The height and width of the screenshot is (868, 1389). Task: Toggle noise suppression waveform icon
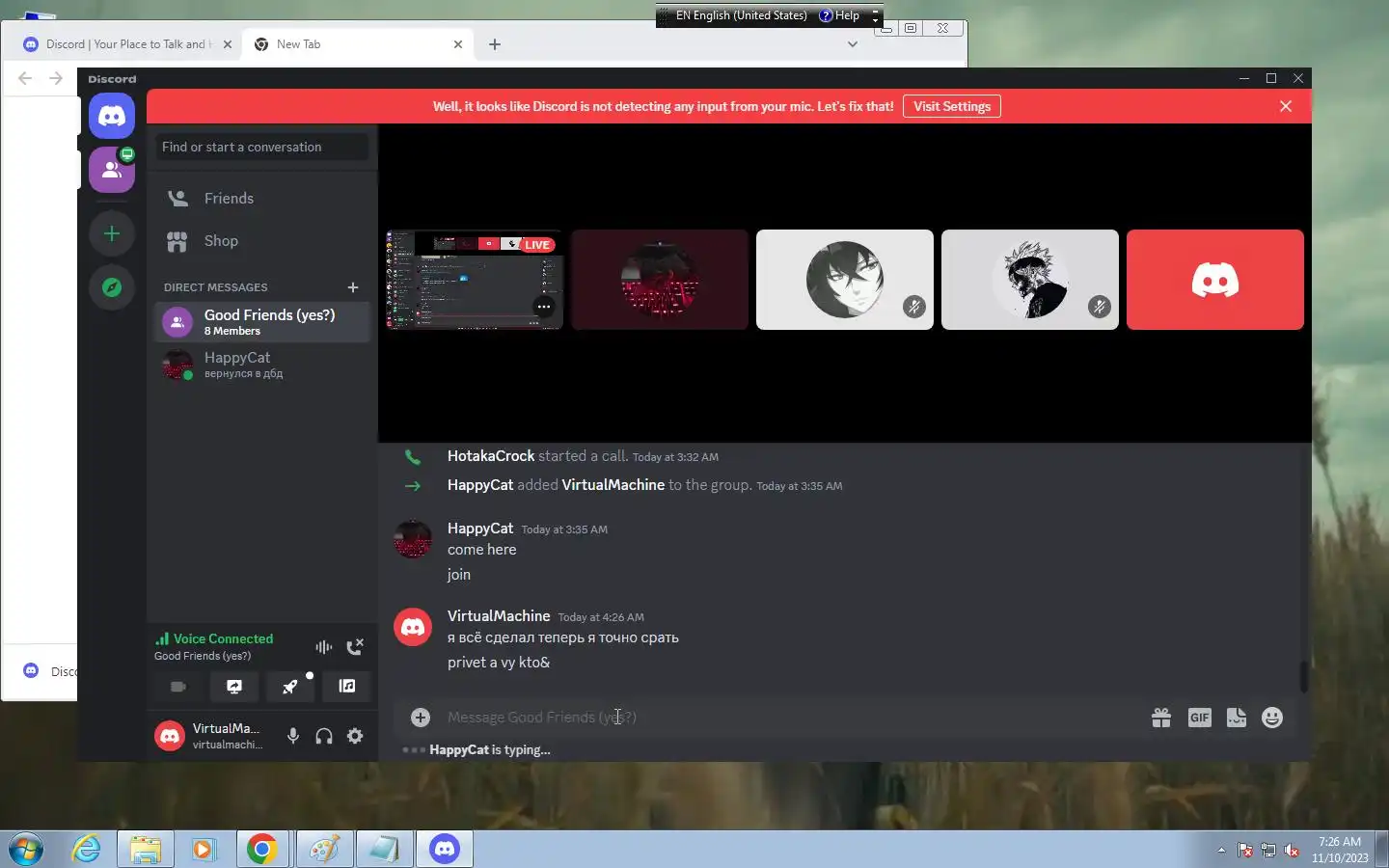pos(324,647)
